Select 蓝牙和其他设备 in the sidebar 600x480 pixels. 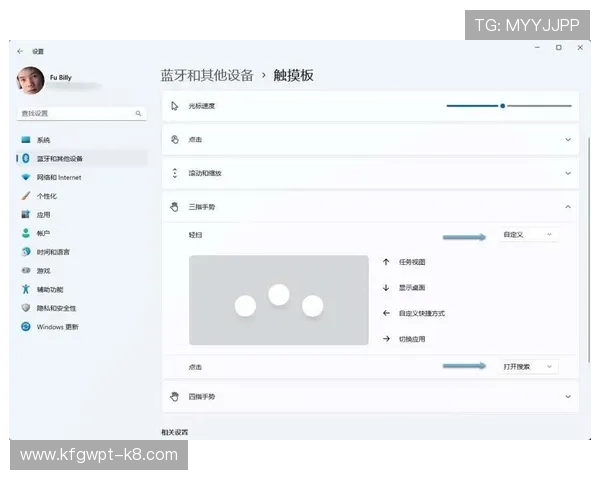tap(82, 158)
